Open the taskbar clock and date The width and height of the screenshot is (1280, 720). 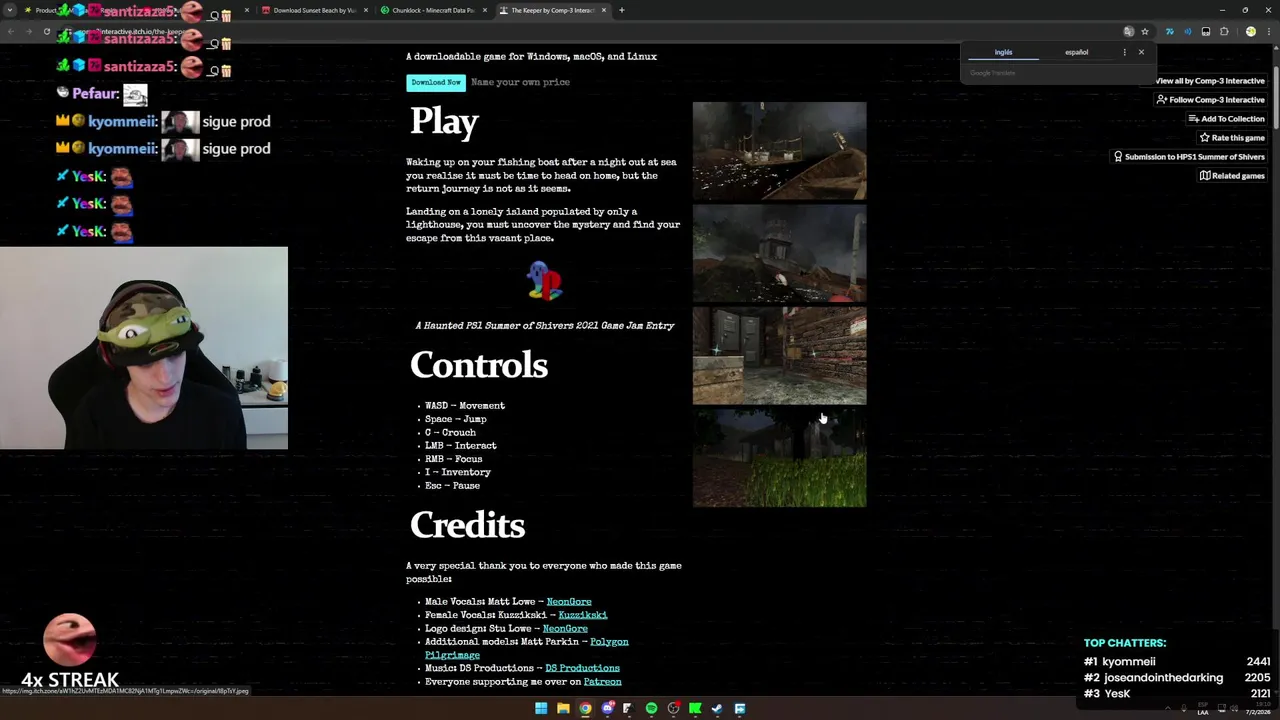[x=1257, y=708]
